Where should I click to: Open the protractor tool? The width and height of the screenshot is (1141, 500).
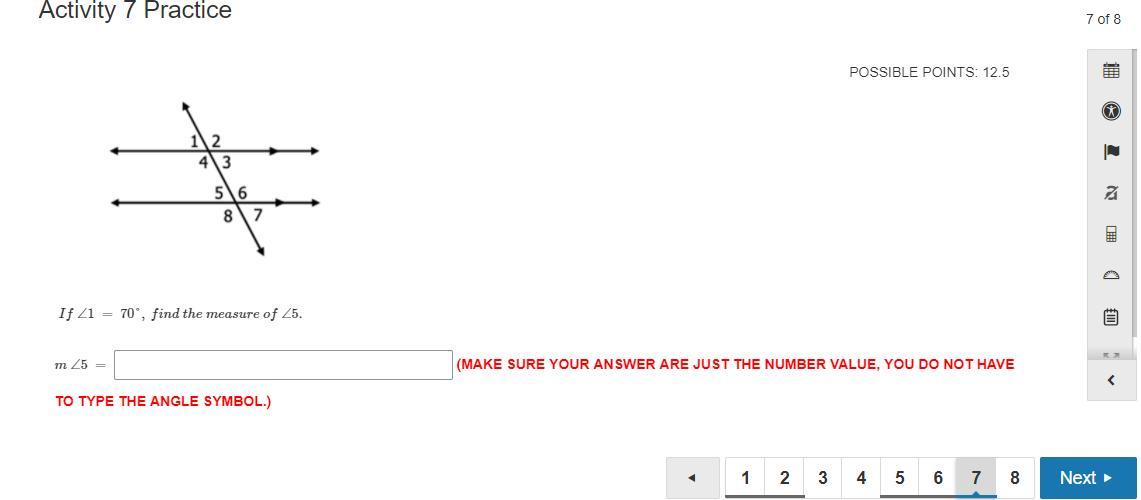pos(1110,275)
